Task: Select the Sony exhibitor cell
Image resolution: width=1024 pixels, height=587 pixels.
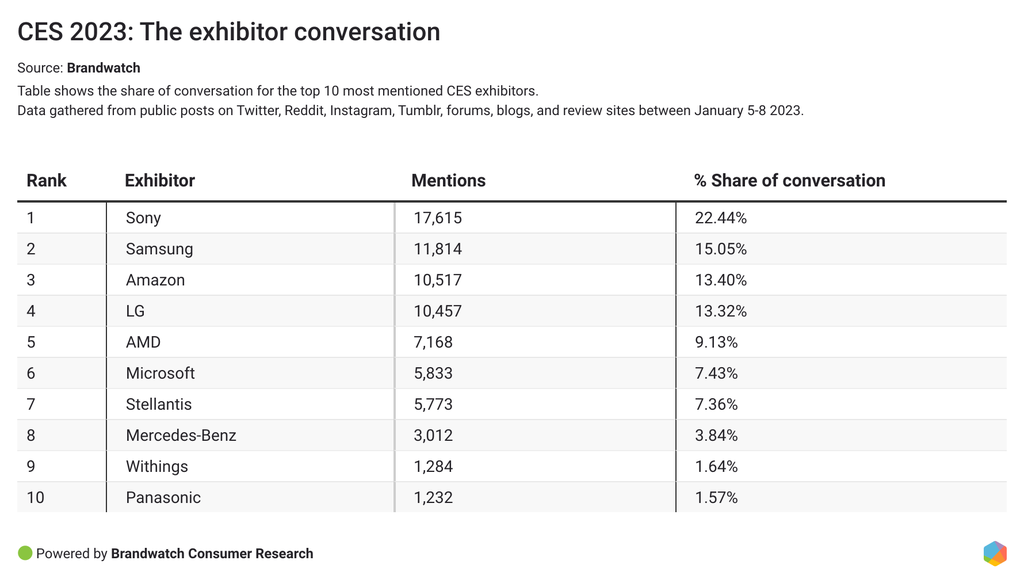Action: 143,218
